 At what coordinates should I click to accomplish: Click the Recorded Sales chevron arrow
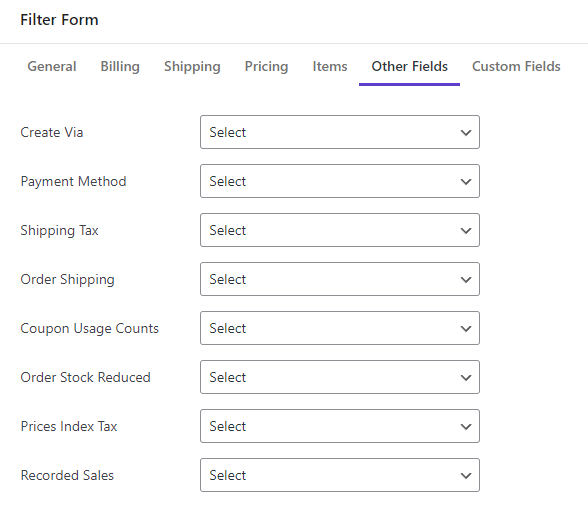466,476
